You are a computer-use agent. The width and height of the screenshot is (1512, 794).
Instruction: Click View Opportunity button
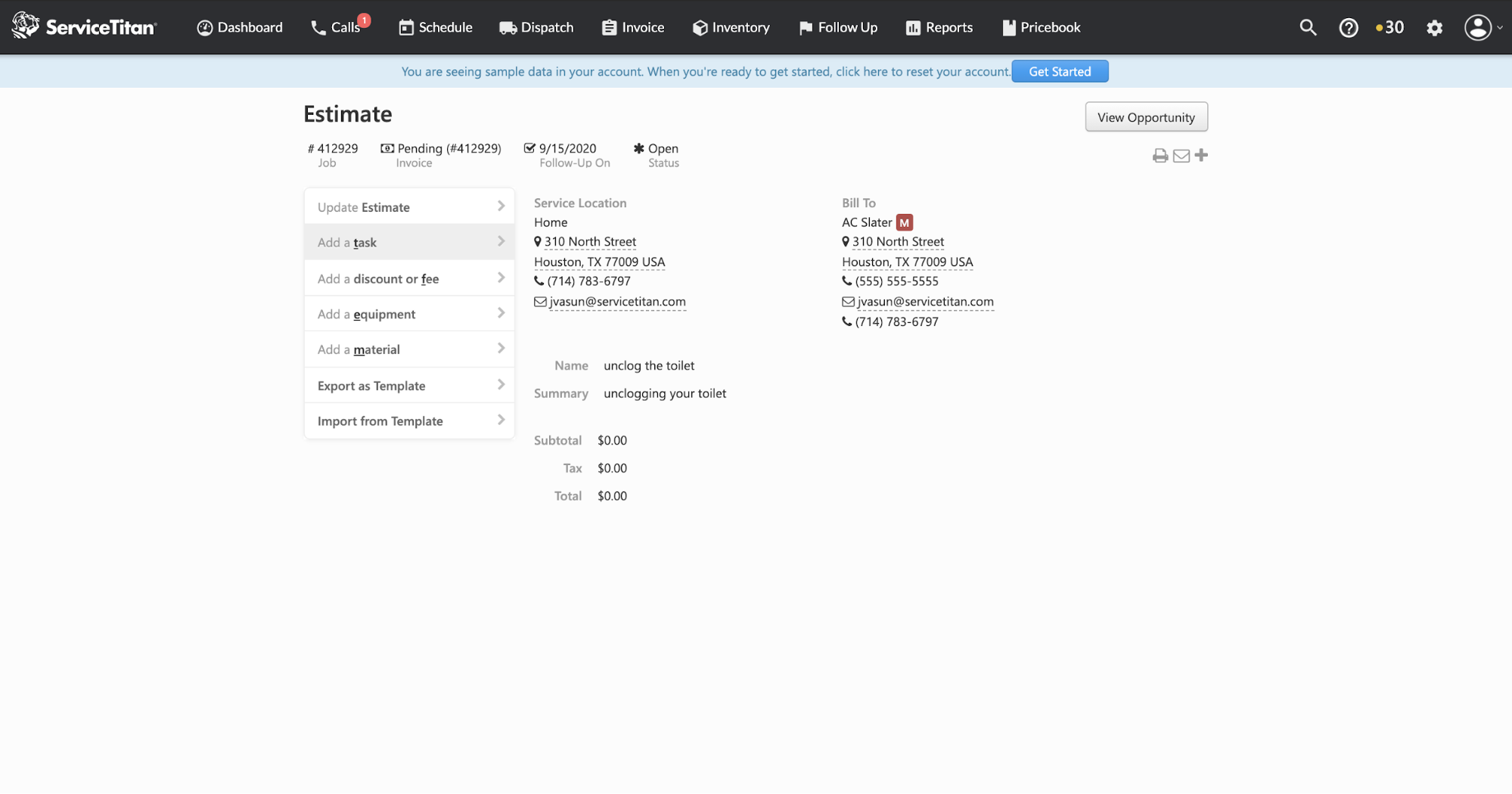[x=1146, y=117]
